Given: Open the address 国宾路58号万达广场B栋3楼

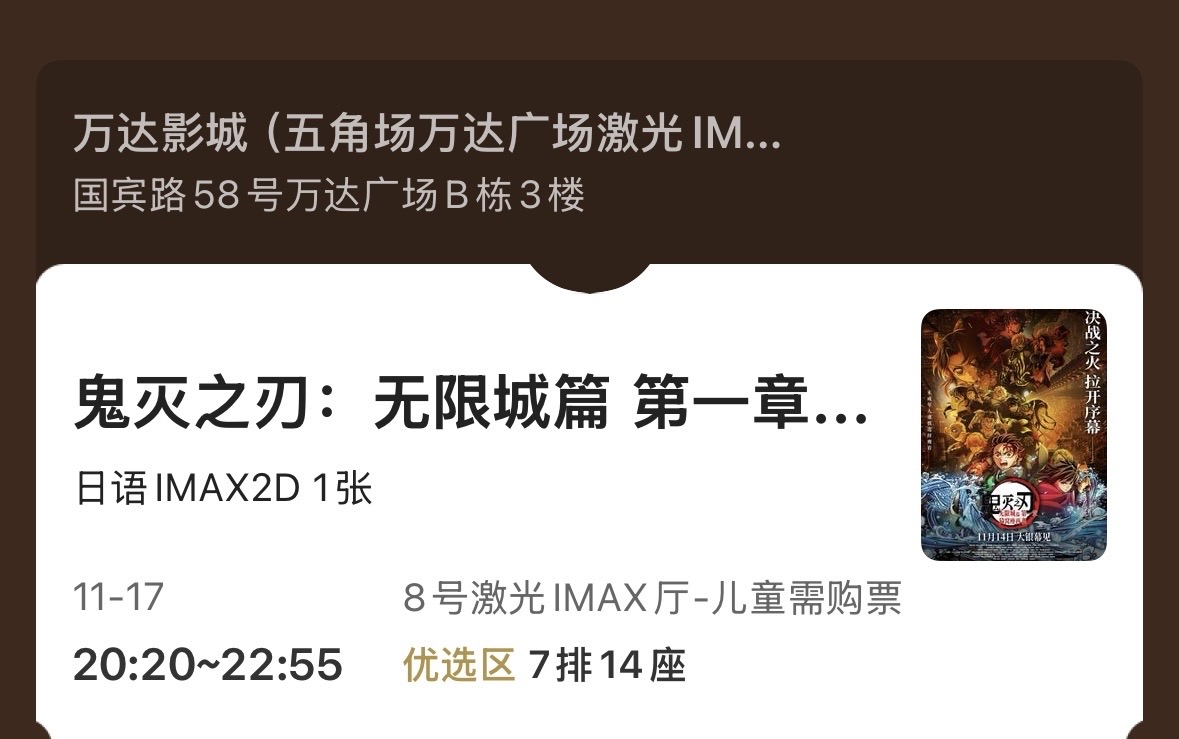Looking at the screenshot, I should tap(329, 195).
